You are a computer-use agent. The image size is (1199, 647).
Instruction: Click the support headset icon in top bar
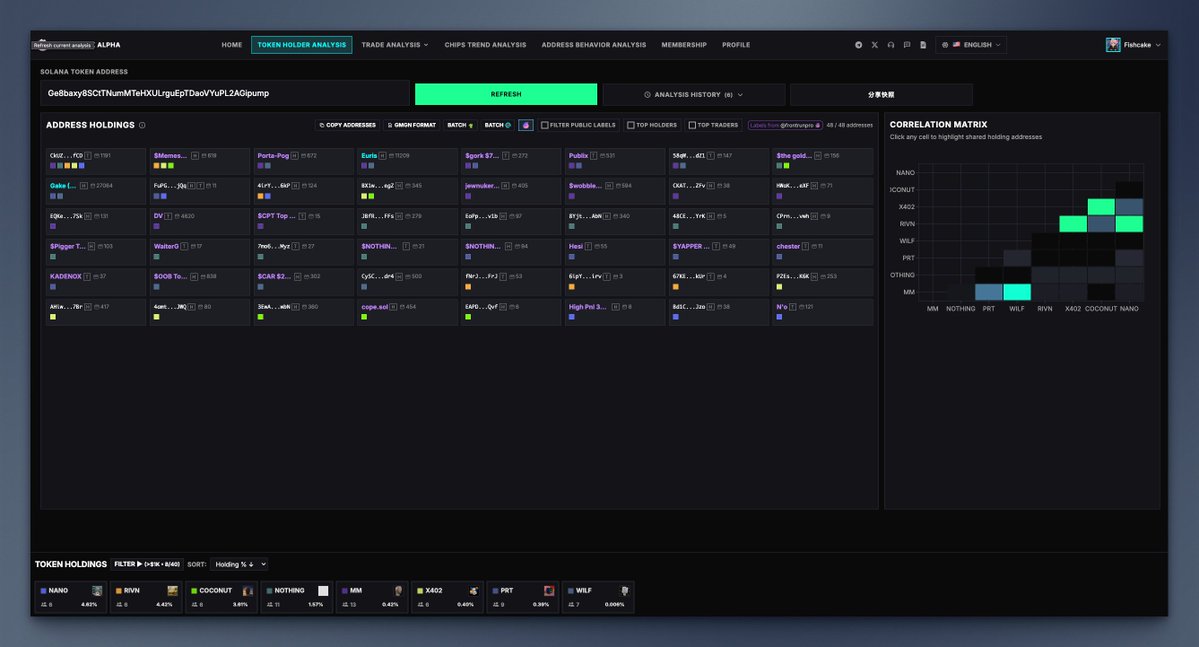tap(890, 44)
